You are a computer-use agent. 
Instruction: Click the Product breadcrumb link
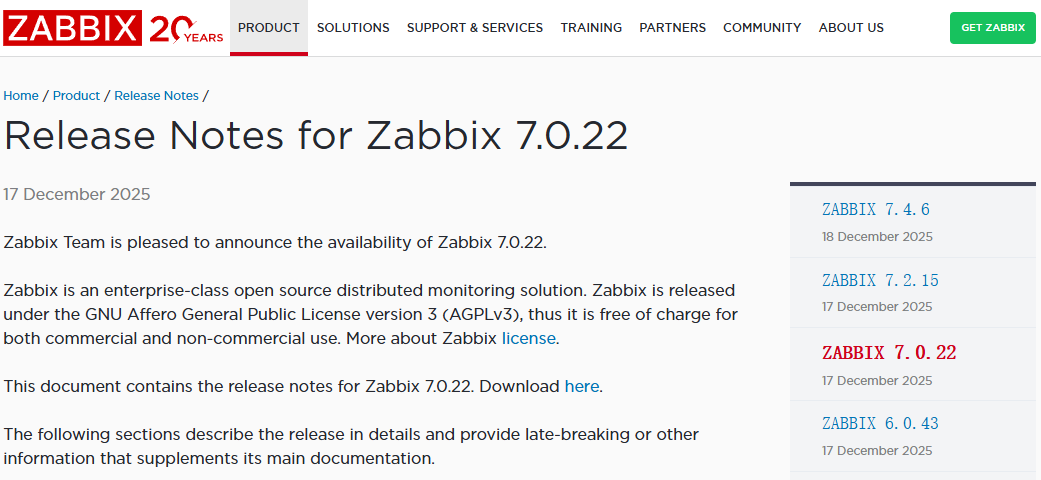coord(76,96)
